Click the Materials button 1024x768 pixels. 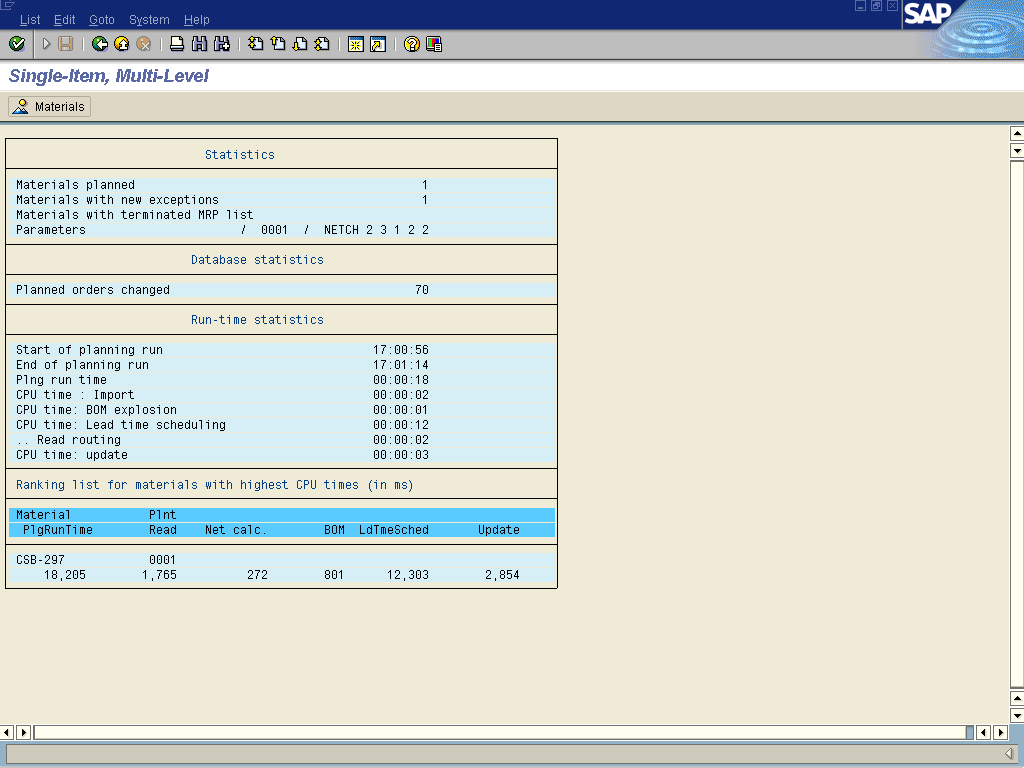tap(50, 106)
